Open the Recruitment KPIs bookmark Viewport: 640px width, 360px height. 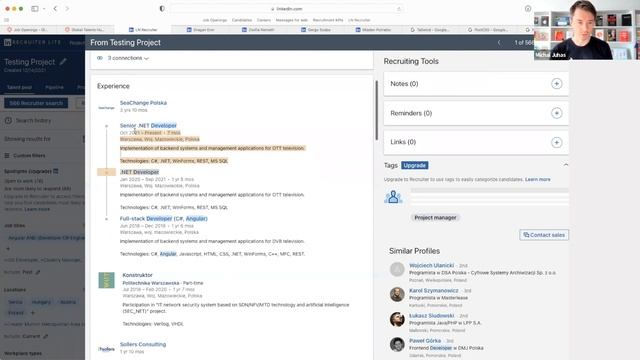click(x=328, y=20)
